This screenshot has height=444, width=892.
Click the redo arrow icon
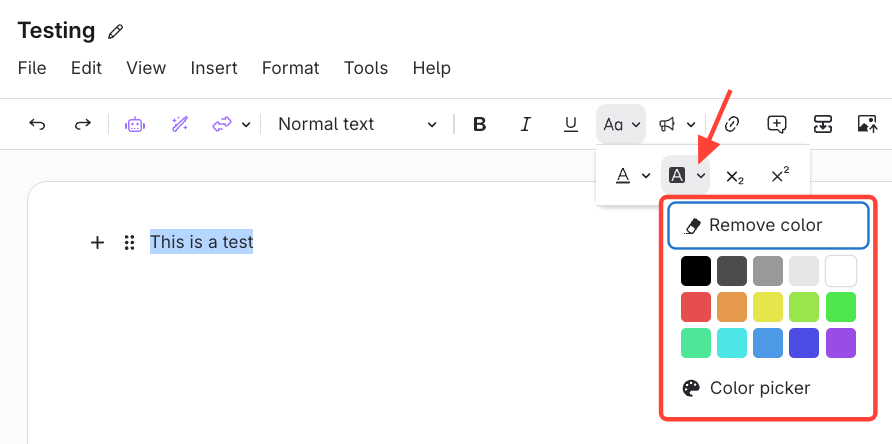(83, 124)
